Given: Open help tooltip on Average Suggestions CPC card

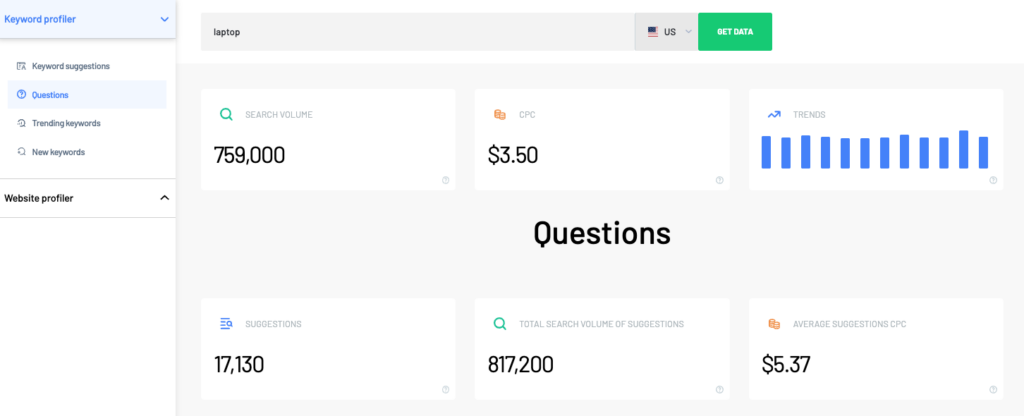Looking at the screenshot, I should (x=993, y=389).
